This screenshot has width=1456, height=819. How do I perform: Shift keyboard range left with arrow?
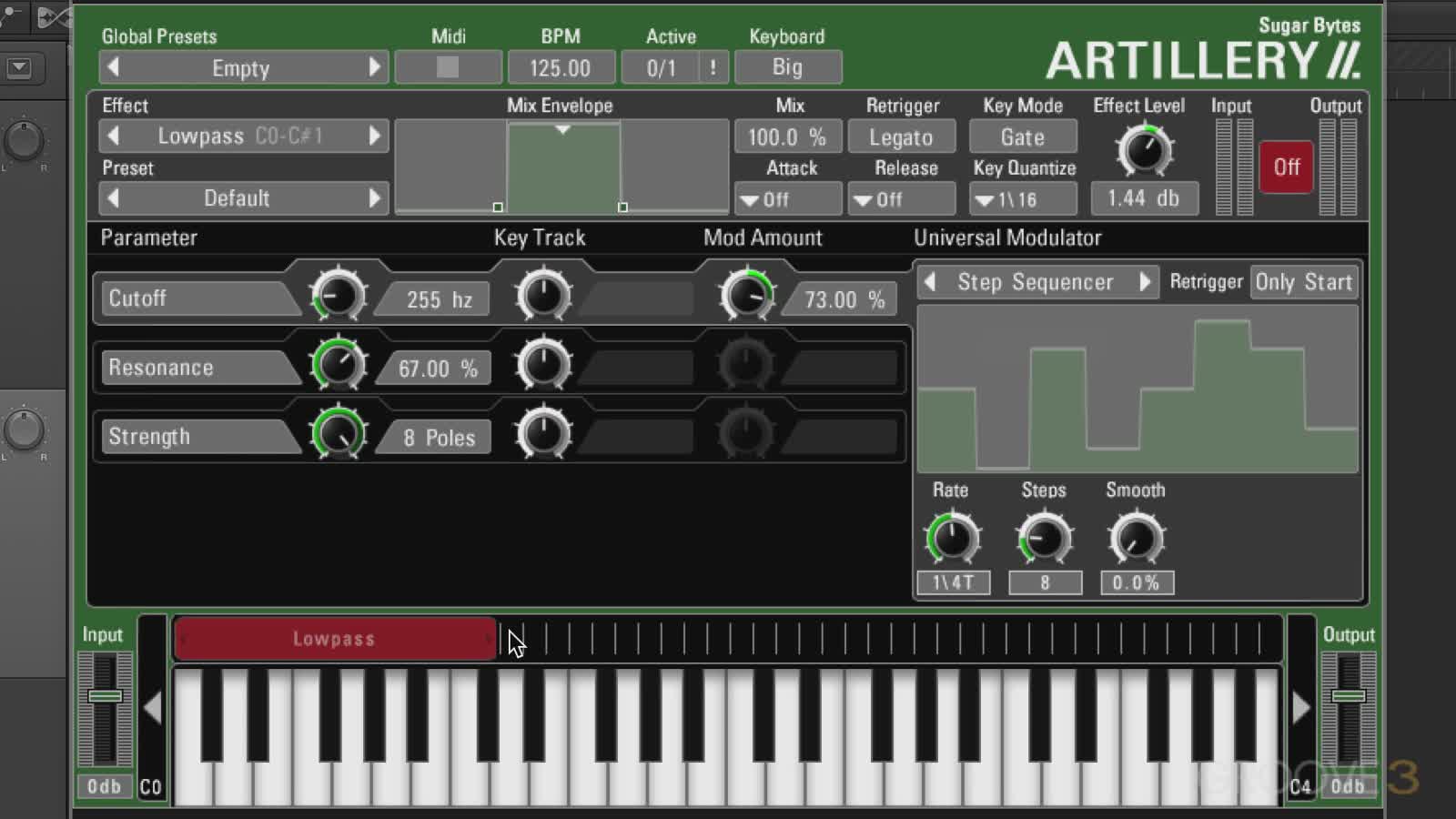153,707
